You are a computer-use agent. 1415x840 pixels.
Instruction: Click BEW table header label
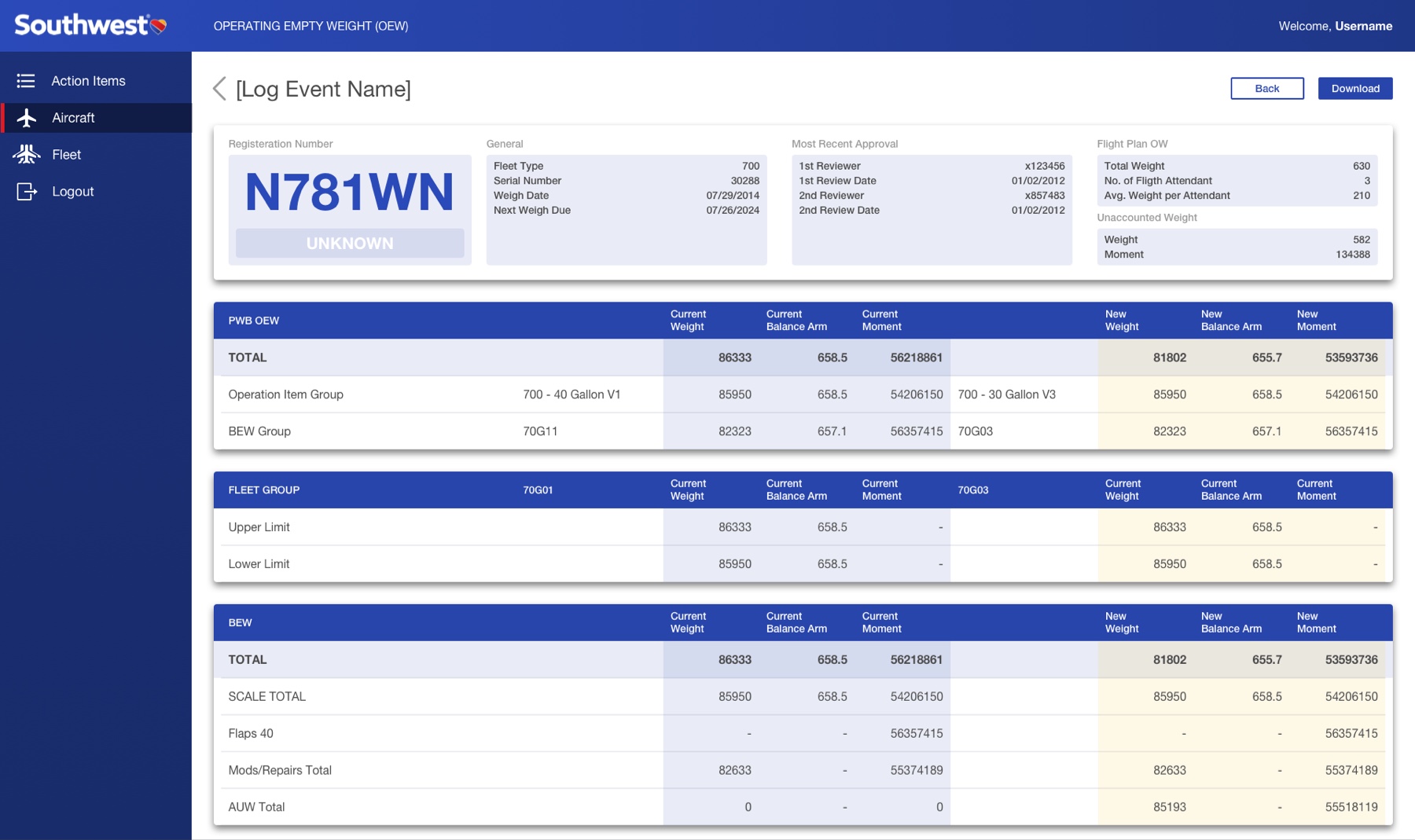[x=240, y=623]
